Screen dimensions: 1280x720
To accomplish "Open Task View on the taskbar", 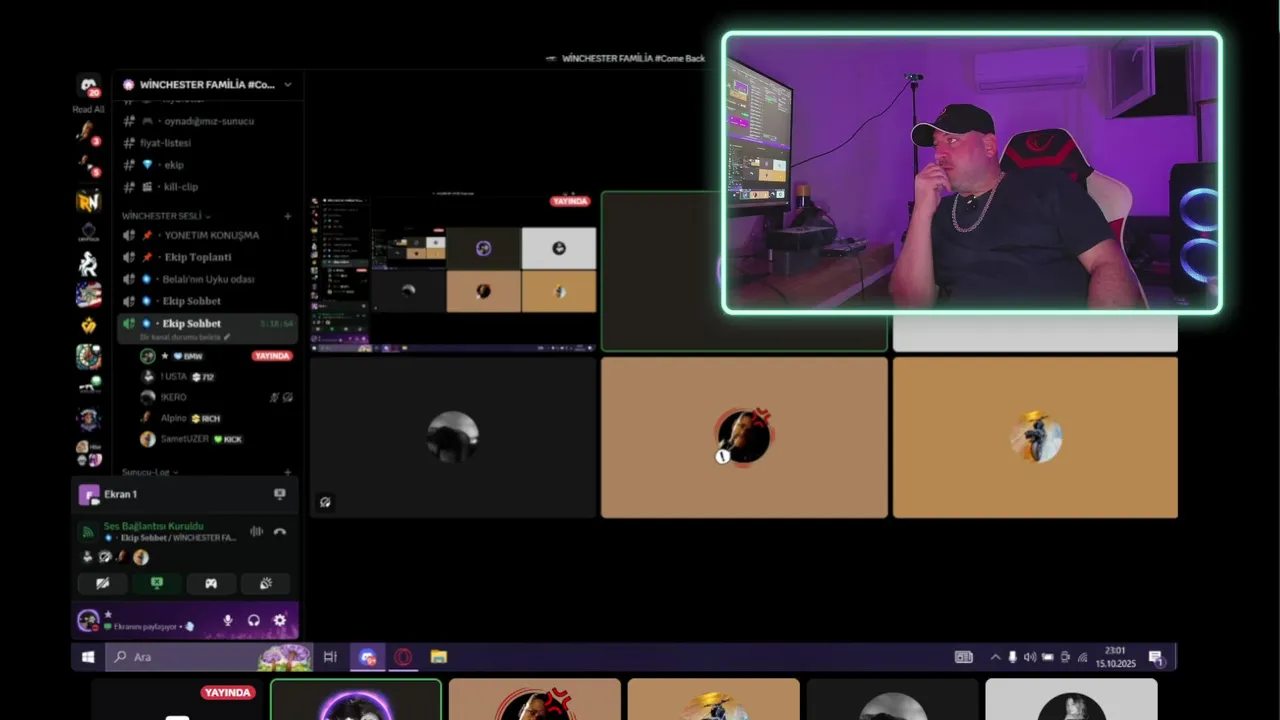I will click(x=330, y=657).
